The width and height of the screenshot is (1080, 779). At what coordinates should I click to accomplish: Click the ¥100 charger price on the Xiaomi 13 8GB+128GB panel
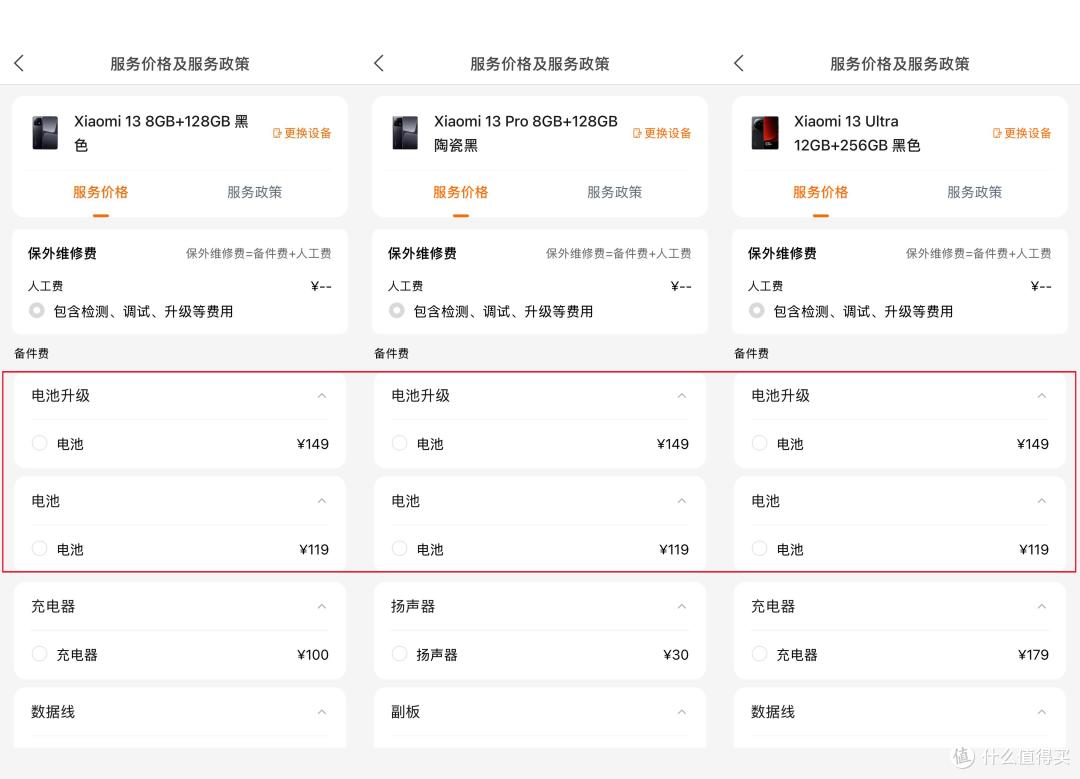313,654
